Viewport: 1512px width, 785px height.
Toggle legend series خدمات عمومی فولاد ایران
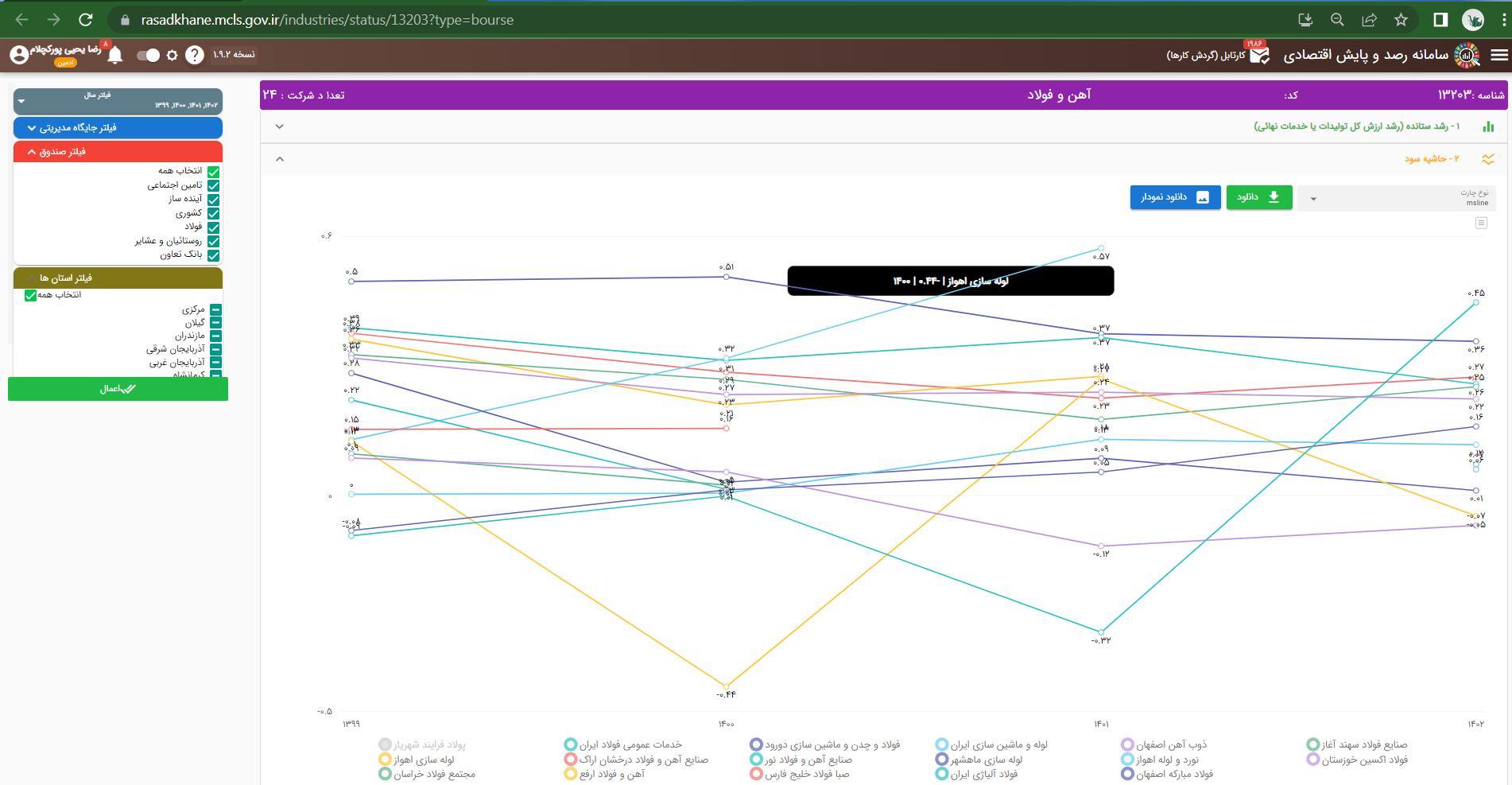point(623,744)
